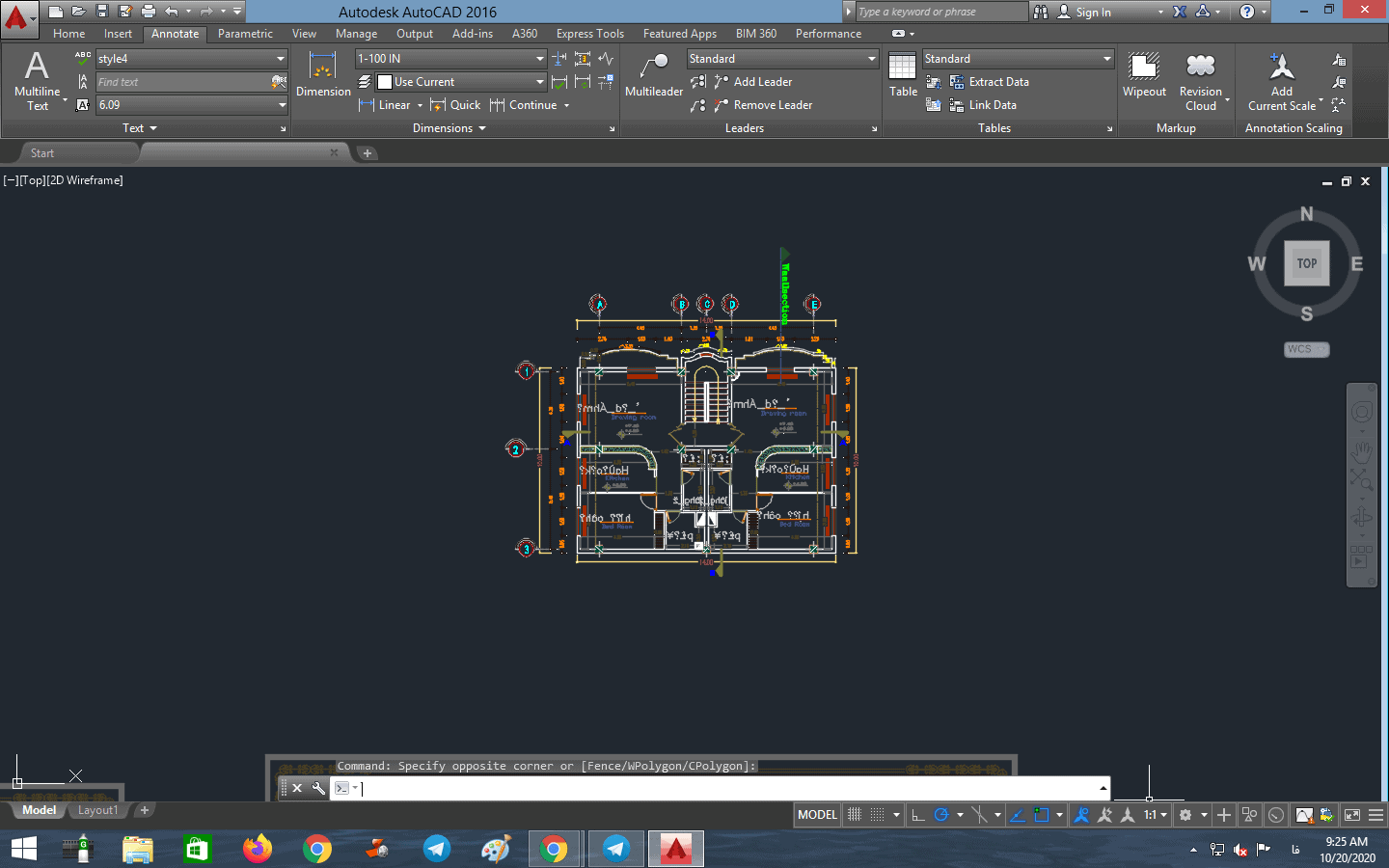Toggle annotation visibility in status bar

click(1081, 815)
